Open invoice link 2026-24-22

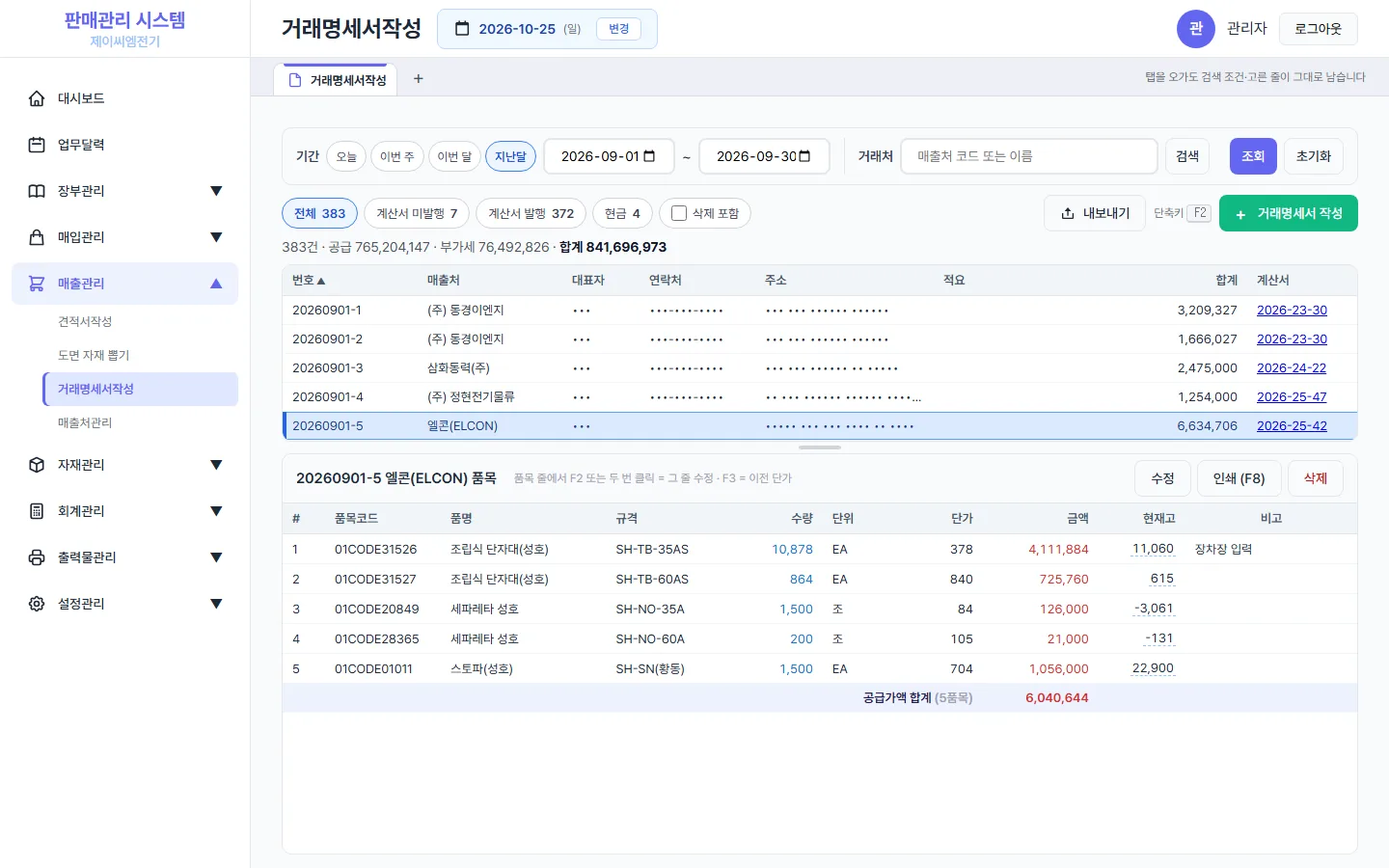1292,367
